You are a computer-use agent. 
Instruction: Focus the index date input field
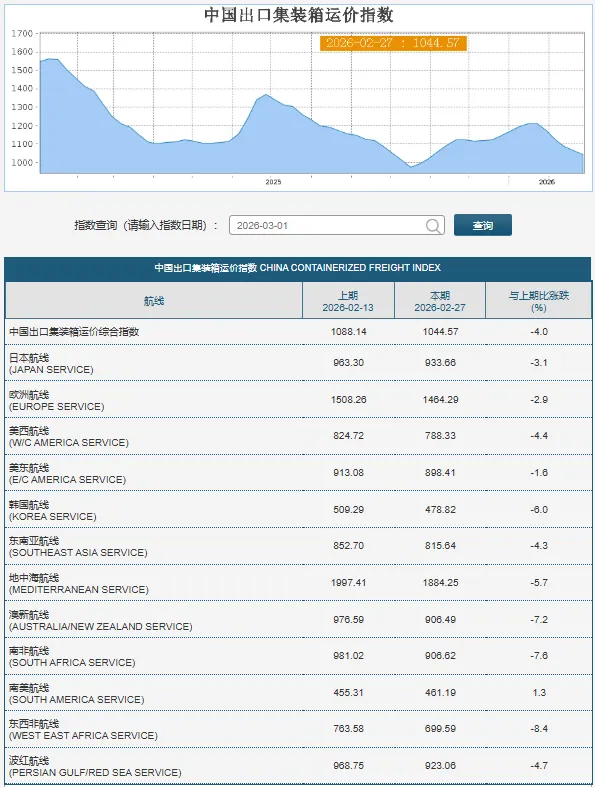[x=337, y=225]
